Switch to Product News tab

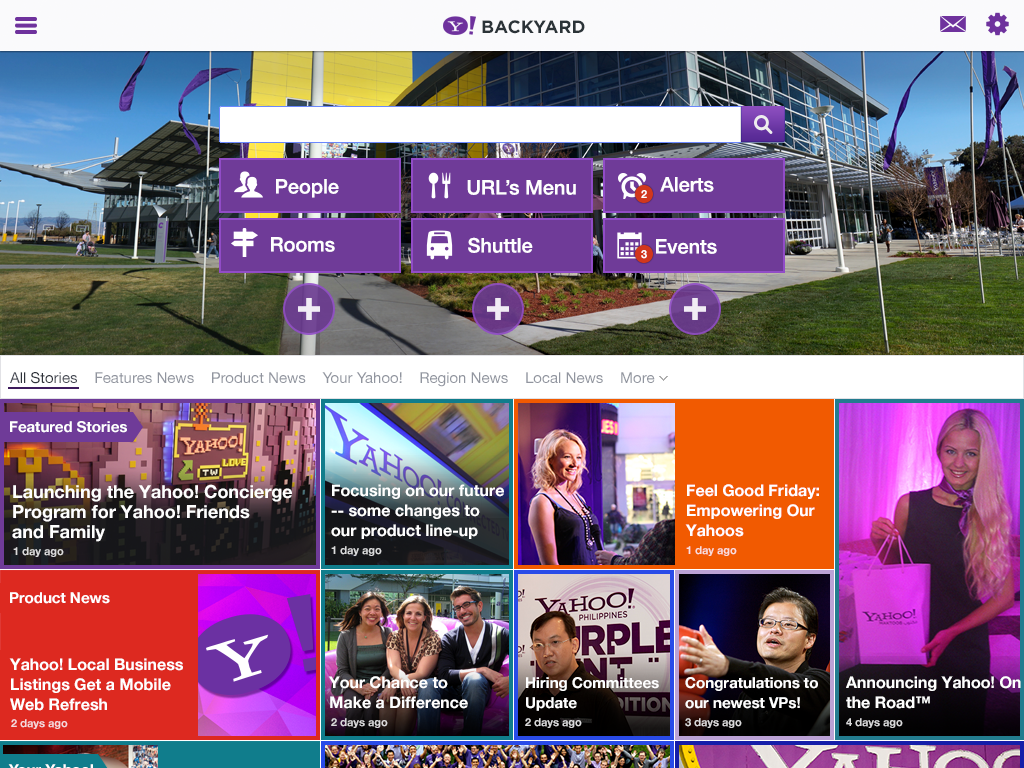pyautogui.click(x=258, y=378)
